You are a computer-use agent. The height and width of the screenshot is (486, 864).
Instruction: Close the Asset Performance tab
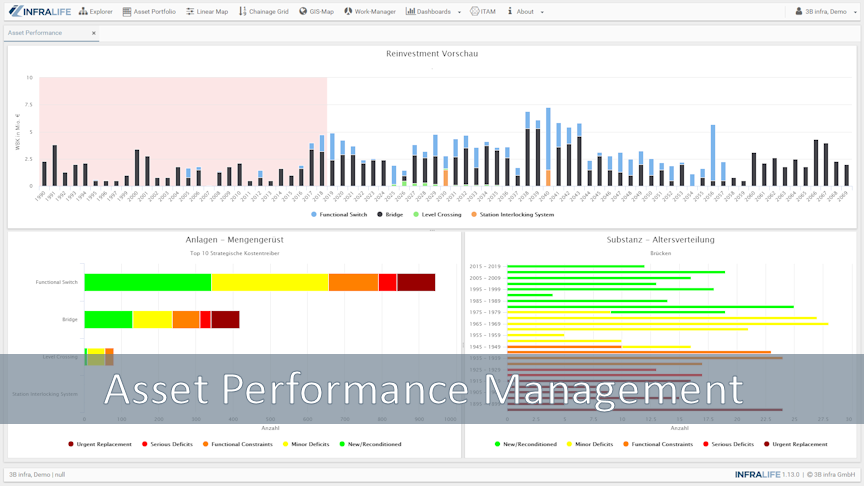pos(94,33)
